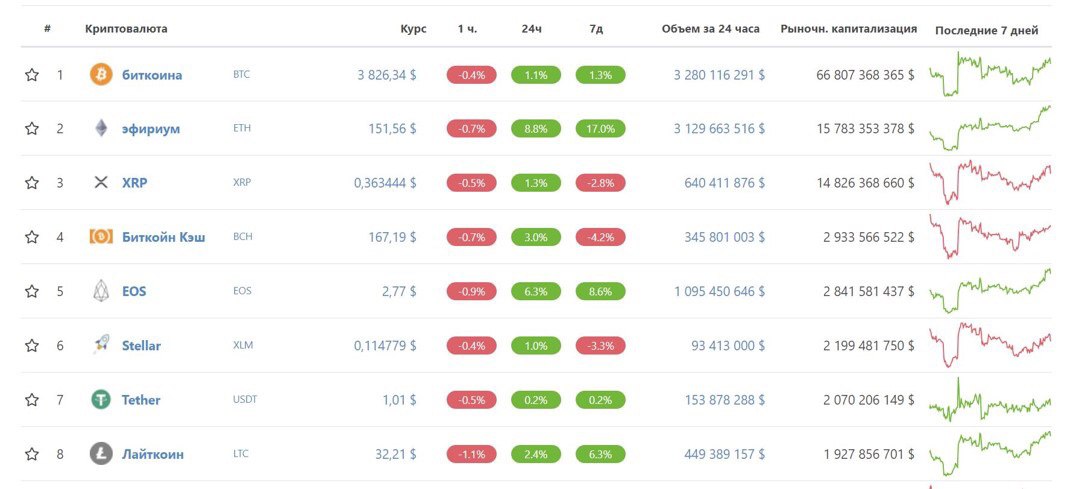Click the EOS logo icon
The image size is (1088, 489).
pos(101,291)
